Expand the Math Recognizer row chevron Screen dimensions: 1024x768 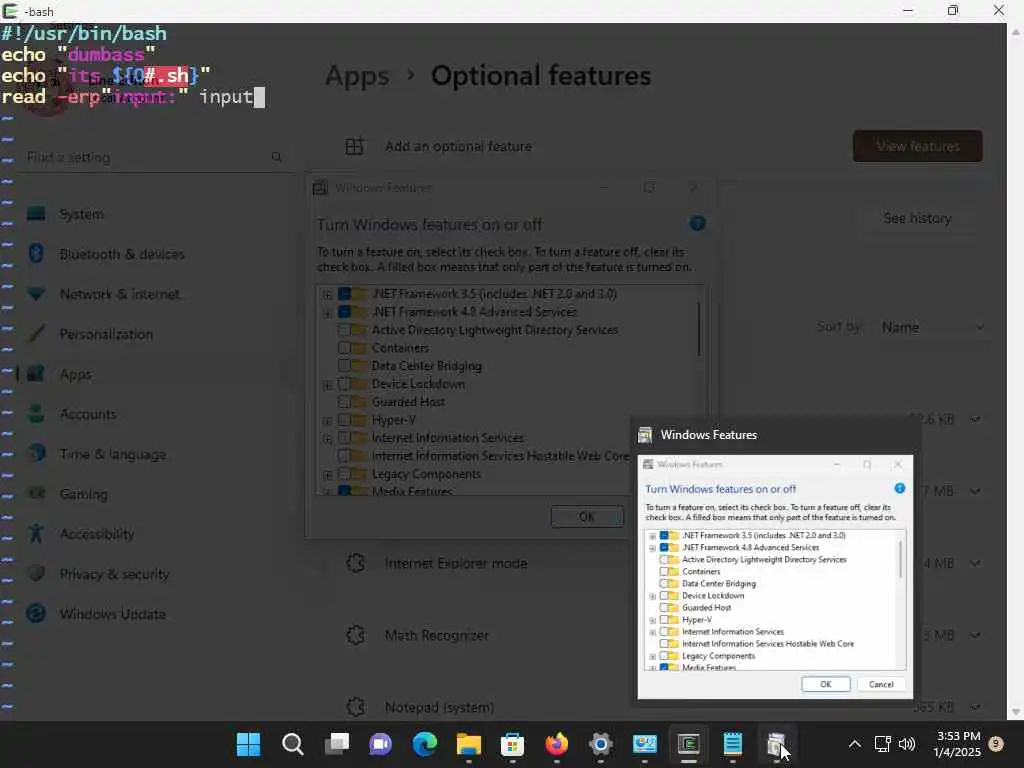[x=974, y=635]
